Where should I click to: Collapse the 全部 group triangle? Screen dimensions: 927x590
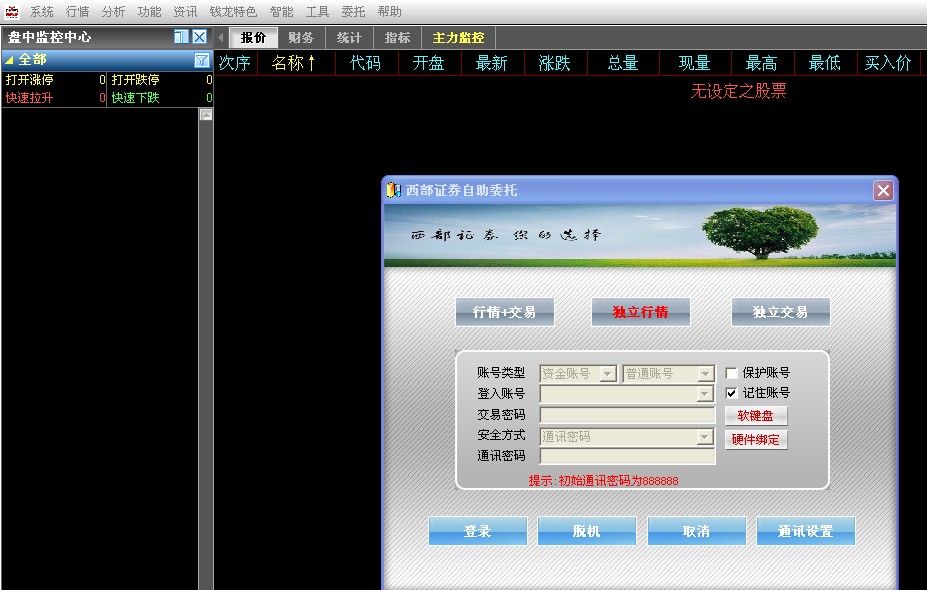(12, 60)
